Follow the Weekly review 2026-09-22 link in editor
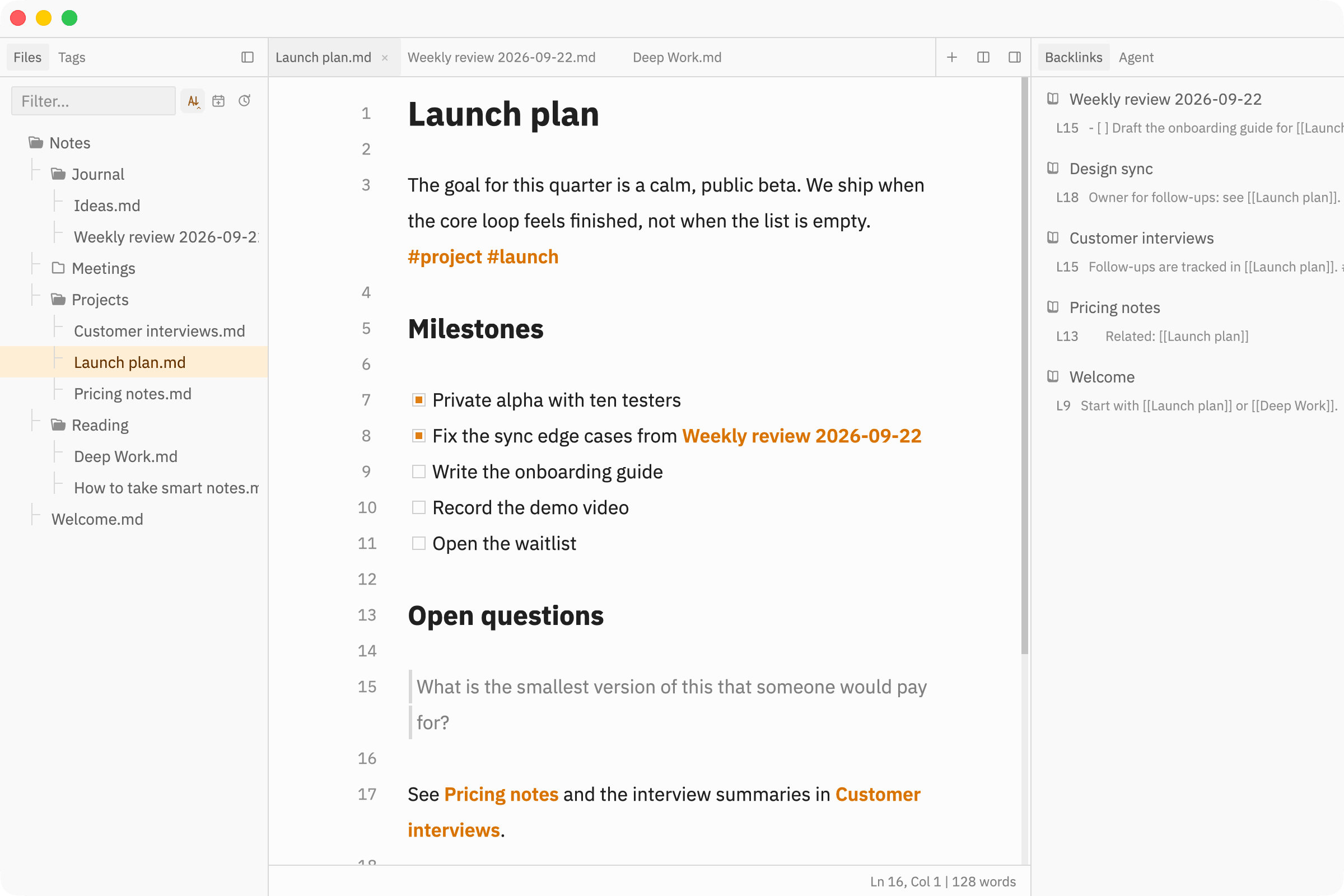This screenshot has width=1344, height=896. 802,436
